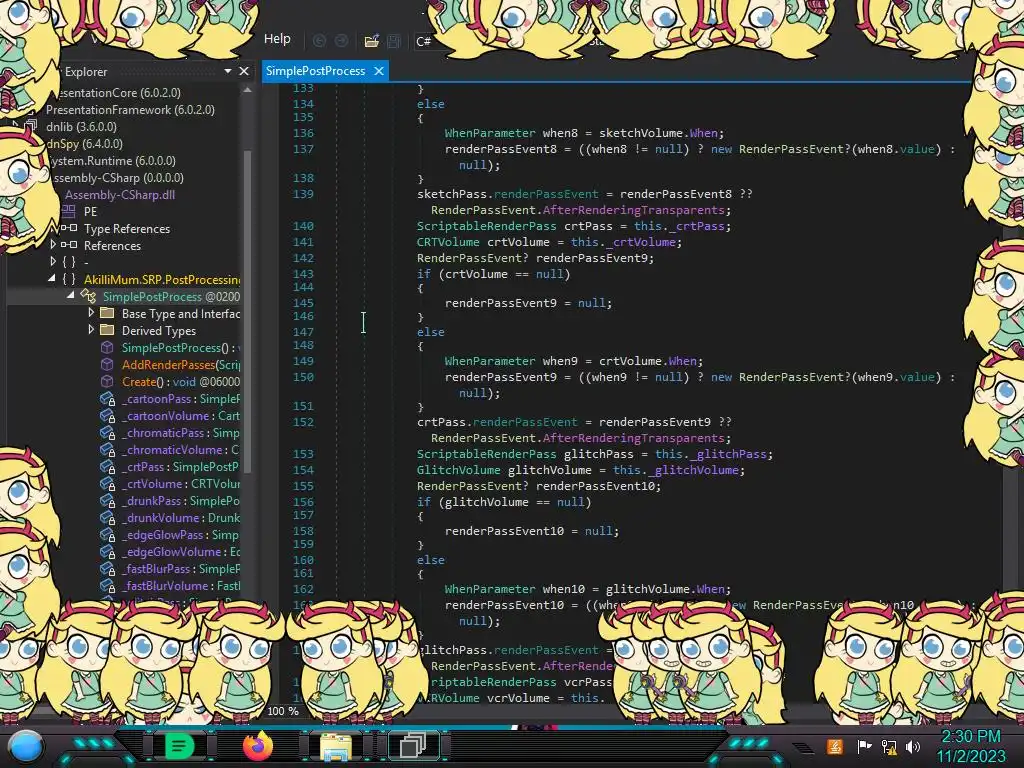
Task: Click the Open file folder icon
Action: 372,41
